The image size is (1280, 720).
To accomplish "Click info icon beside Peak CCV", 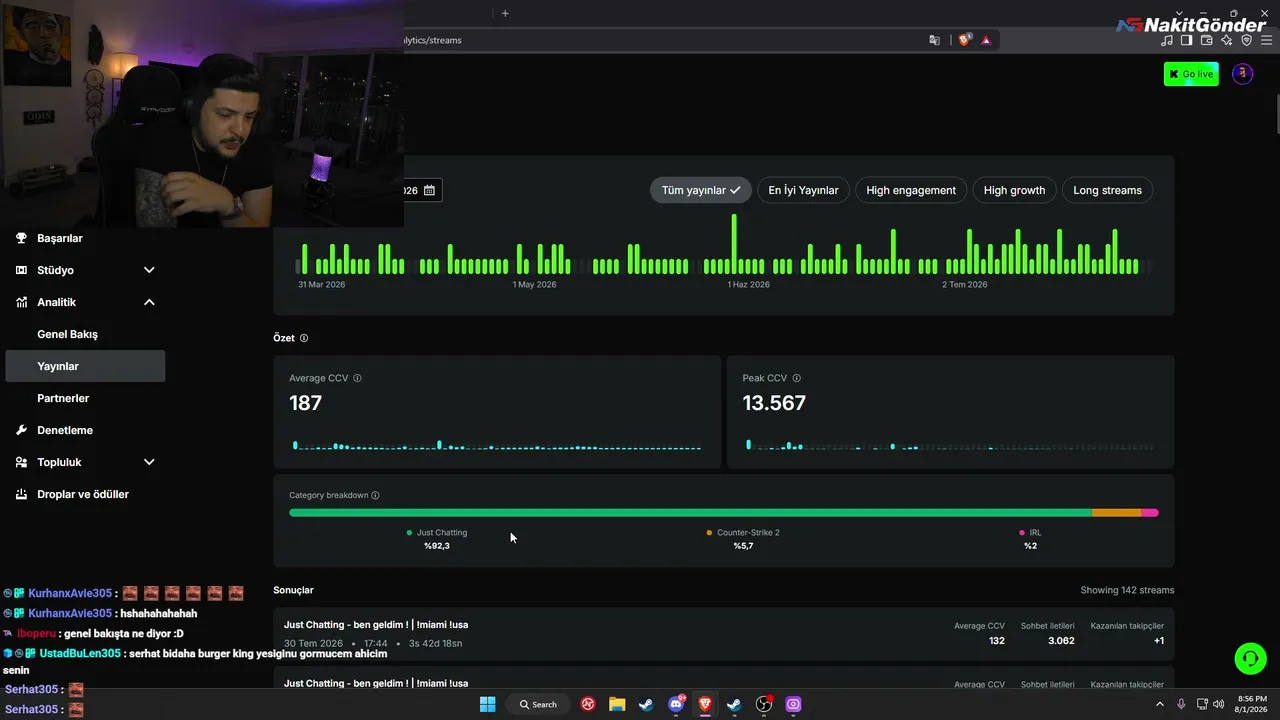I will pos(796,378).
